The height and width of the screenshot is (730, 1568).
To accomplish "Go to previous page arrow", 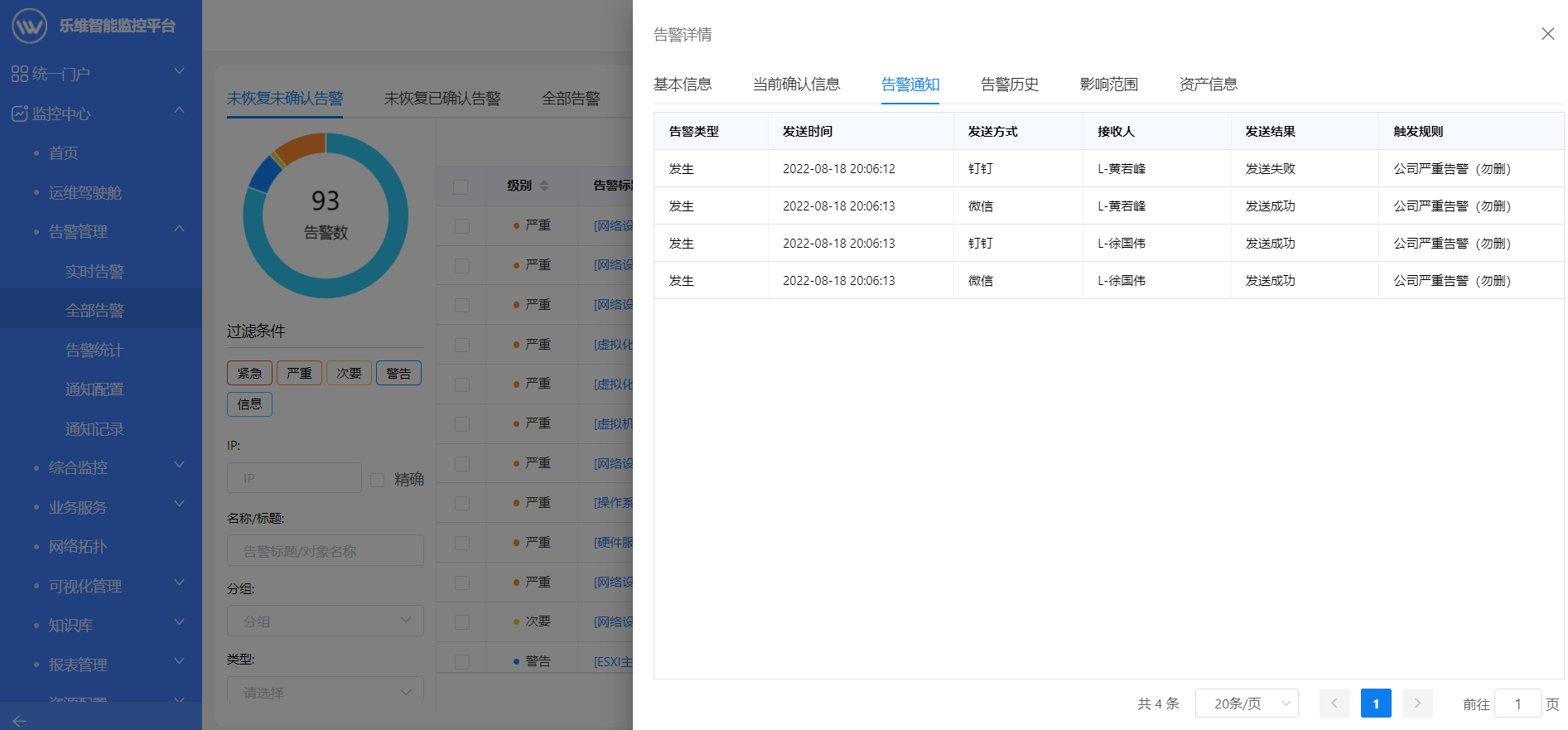I will click(1334, 703).
